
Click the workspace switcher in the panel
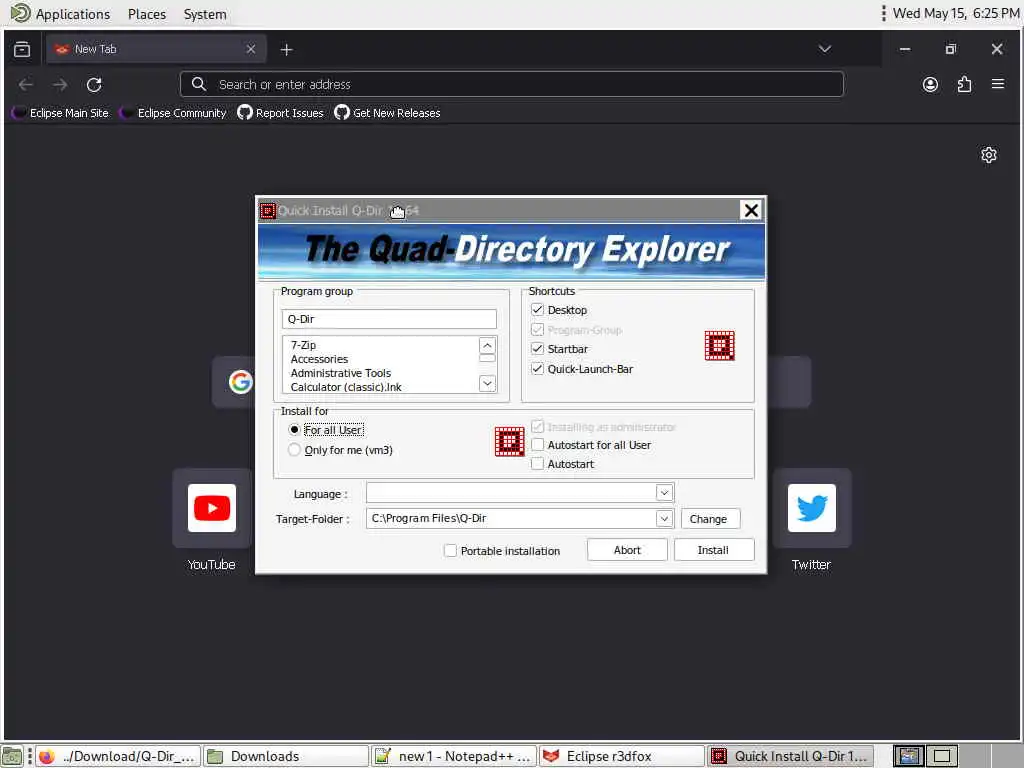[x=925, y=756]
